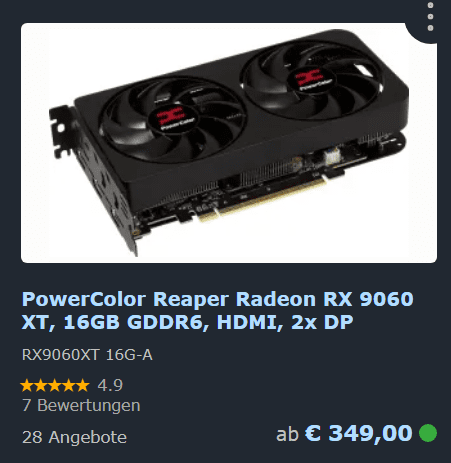Click the PowerColor logo on right fan
This screenshot has width=451, height=463.
pos(312,80)
